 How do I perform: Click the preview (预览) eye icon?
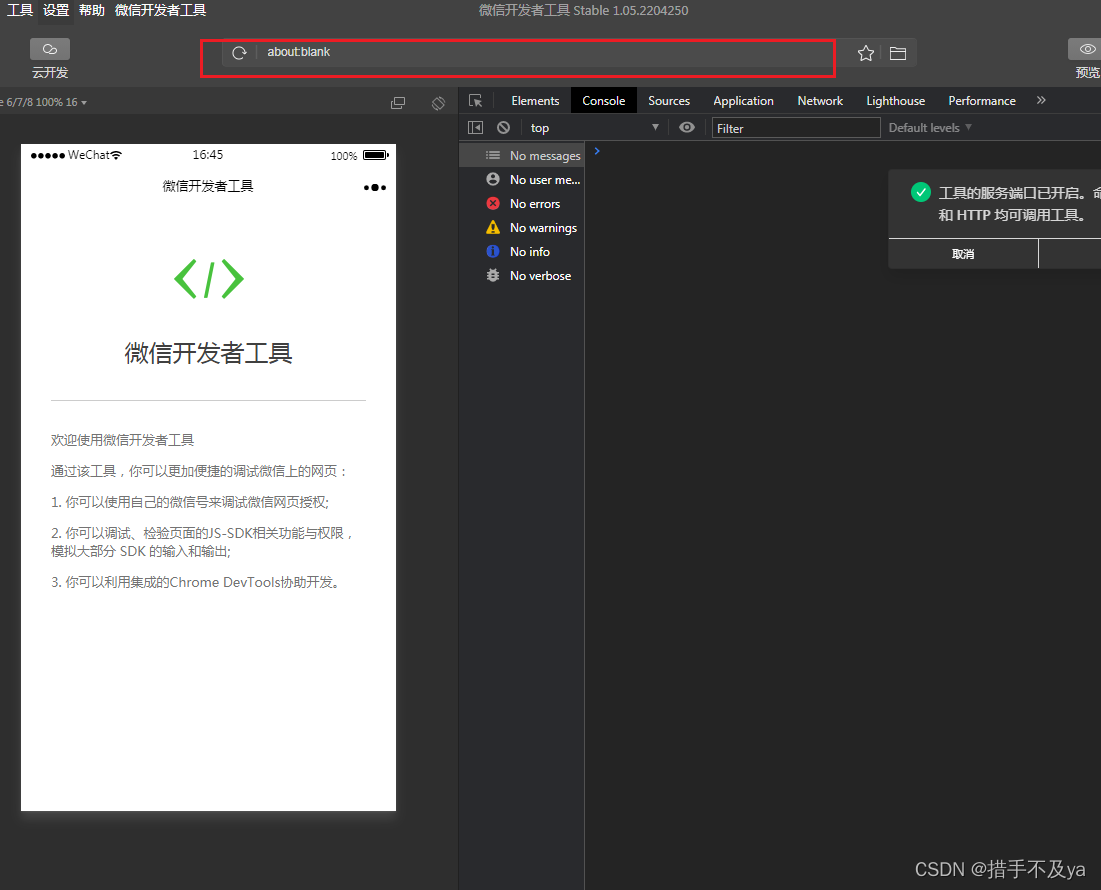1086,49
